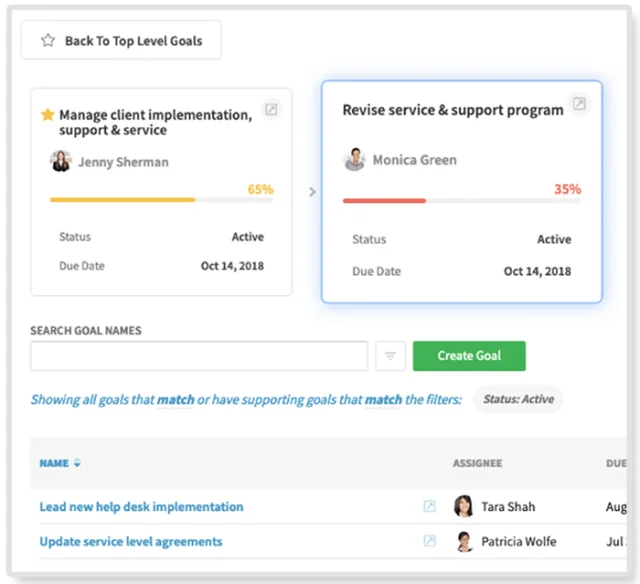The width and height of the screenshot is (640, 584).
Task: Click Monica Green's goal due date Oct 14, 2018
Action: pyautogui.click(x=537, y=271)
